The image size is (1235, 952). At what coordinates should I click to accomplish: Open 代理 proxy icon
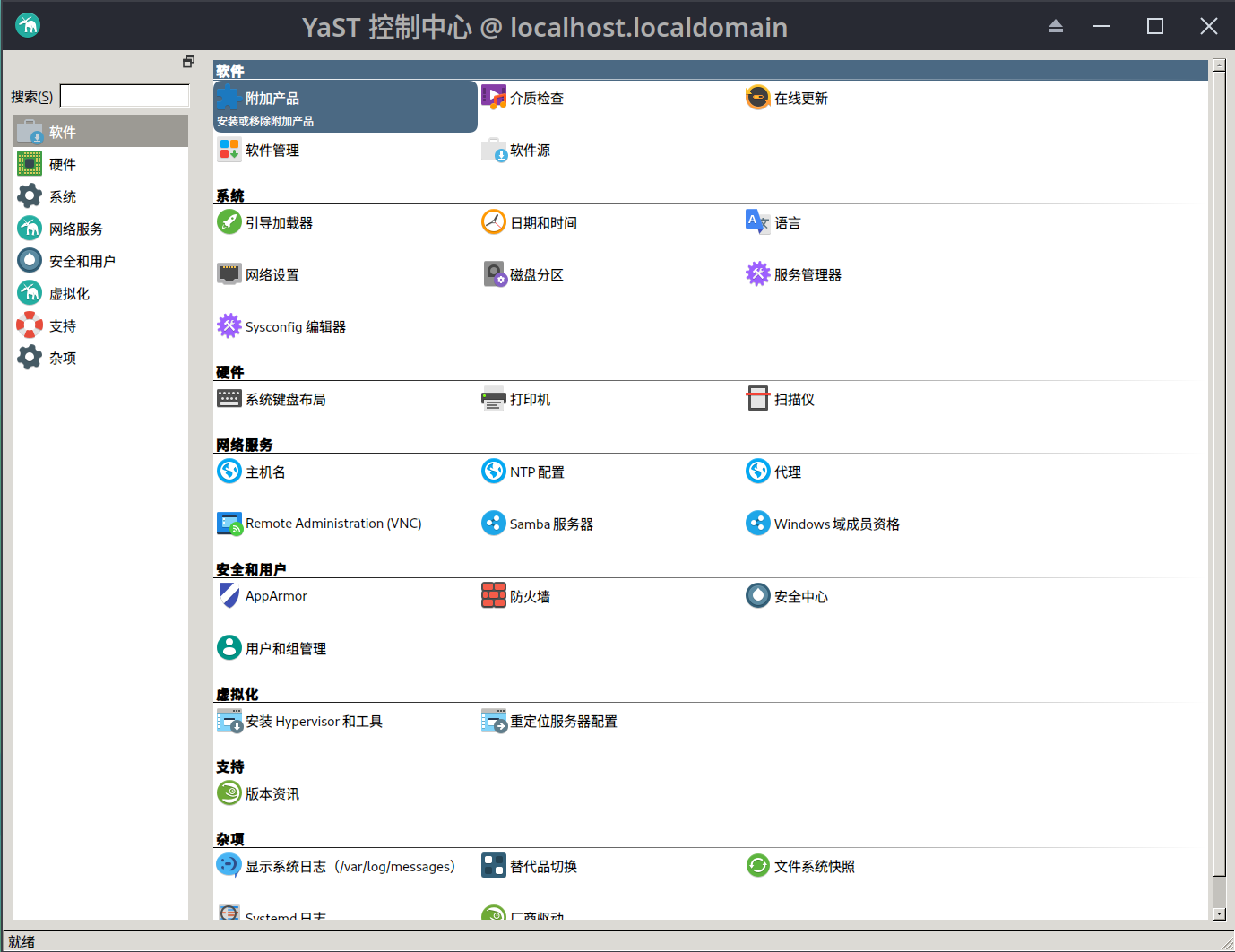[x=758, y=471]
